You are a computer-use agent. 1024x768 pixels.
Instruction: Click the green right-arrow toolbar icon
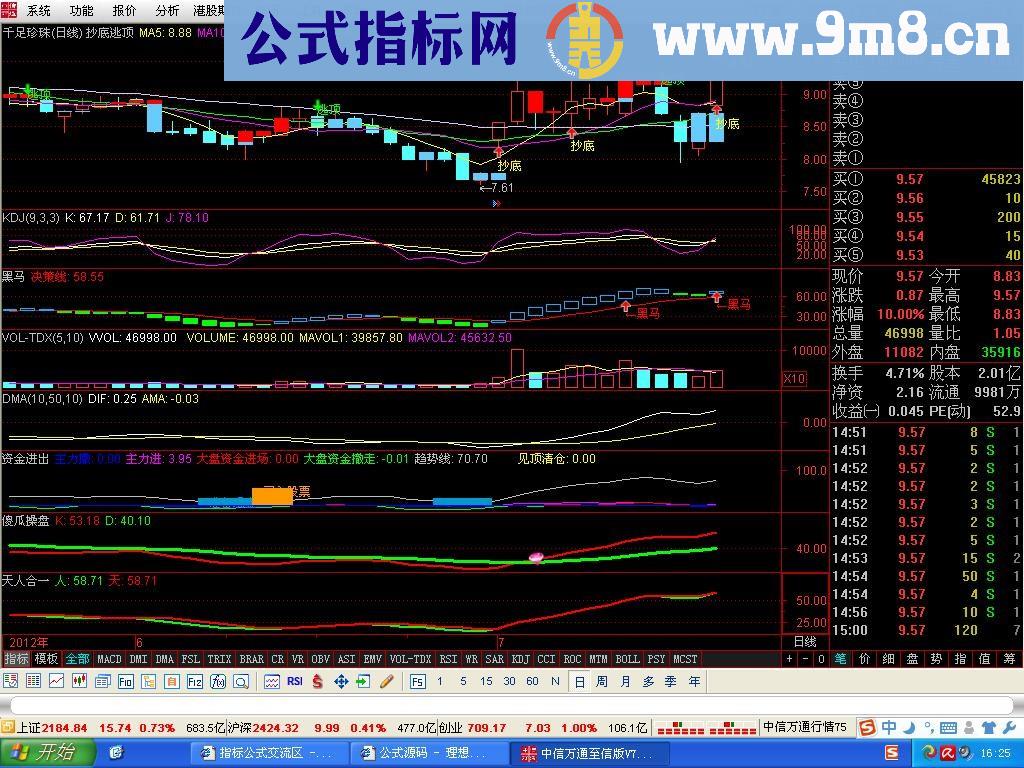tap(363, 681)
